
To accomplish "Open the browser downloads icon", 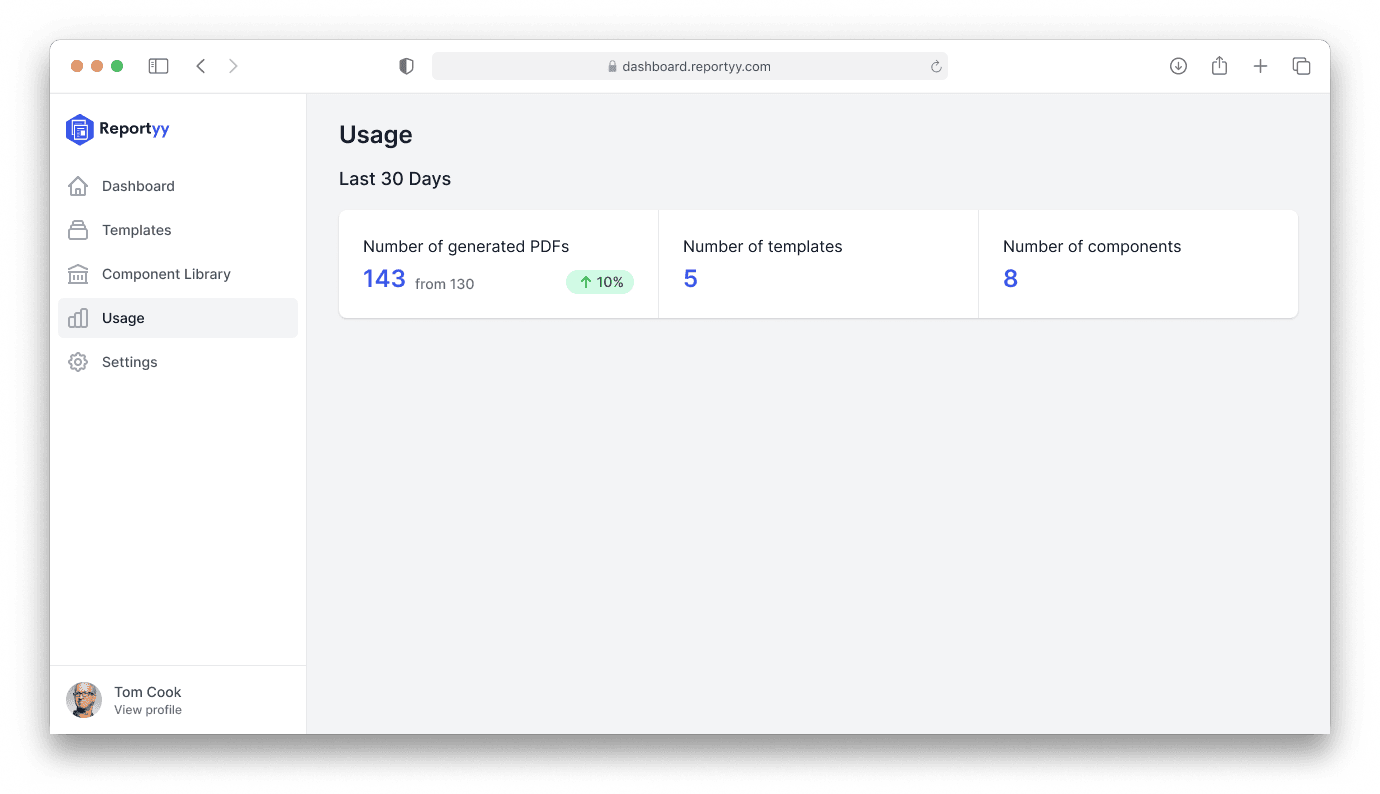I will coord(1178,66).
